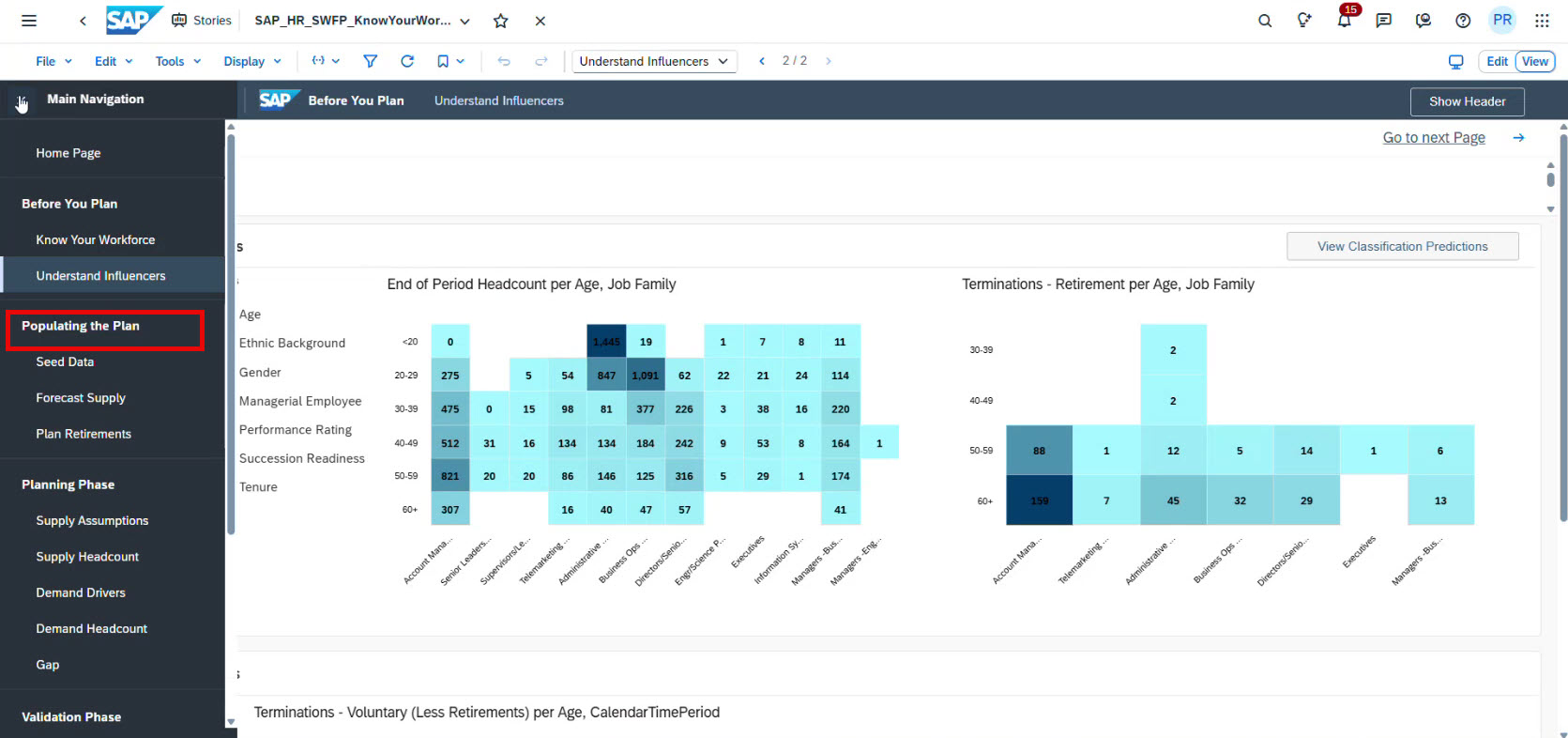
Task: Click the search magnifier icon
Action: click(x=1265, y=21)
